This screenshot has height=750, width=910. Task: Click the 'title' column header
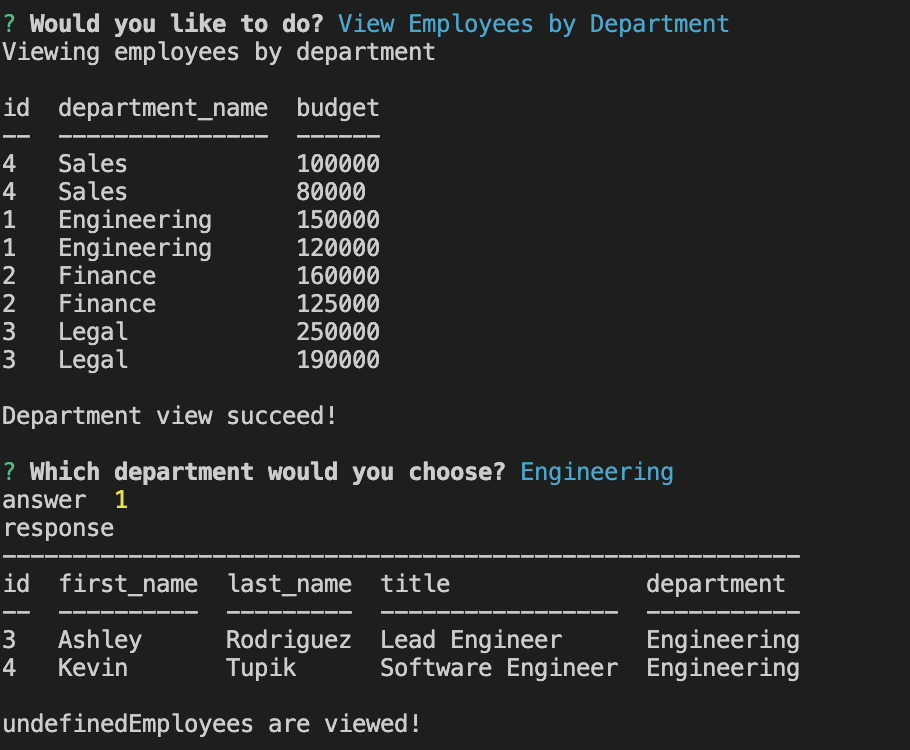pos(415,583)
